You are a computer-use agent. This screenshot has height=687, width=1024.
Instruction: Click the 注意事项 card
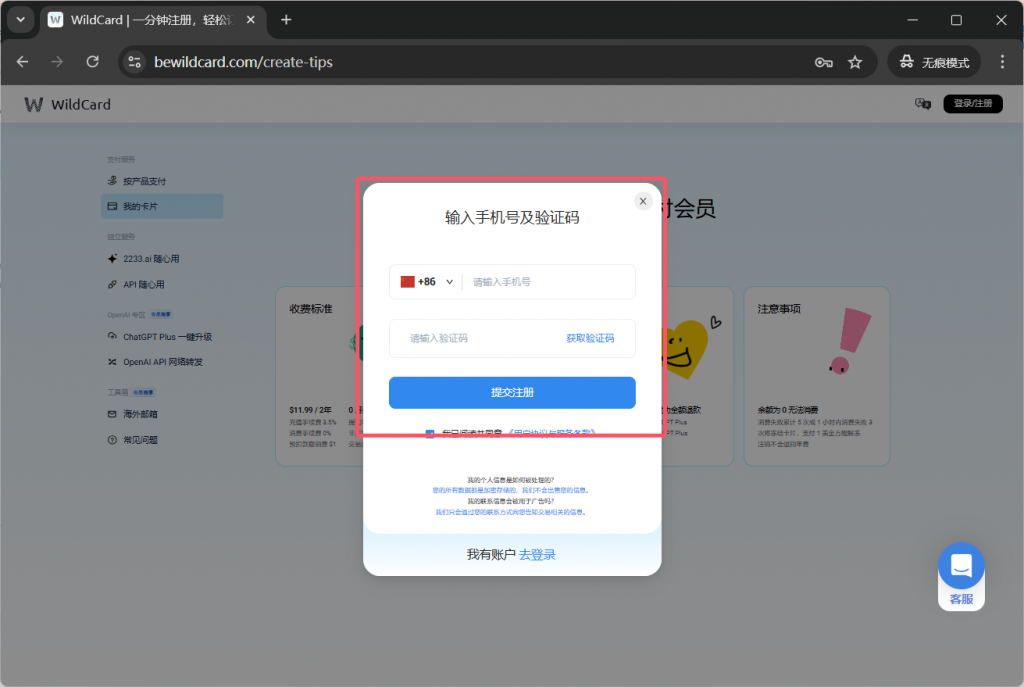tap(816, 376)
